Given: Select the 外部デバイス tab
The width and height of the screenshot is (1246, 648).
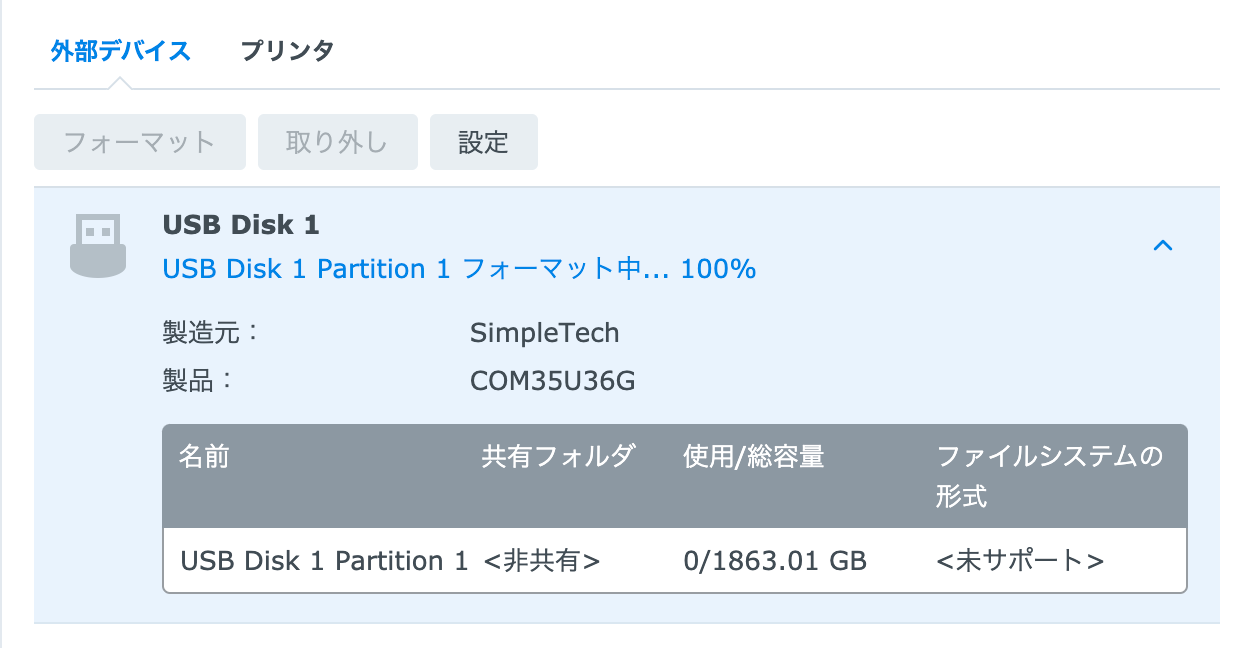Looking at the screenshot, I should pos(121,50).
